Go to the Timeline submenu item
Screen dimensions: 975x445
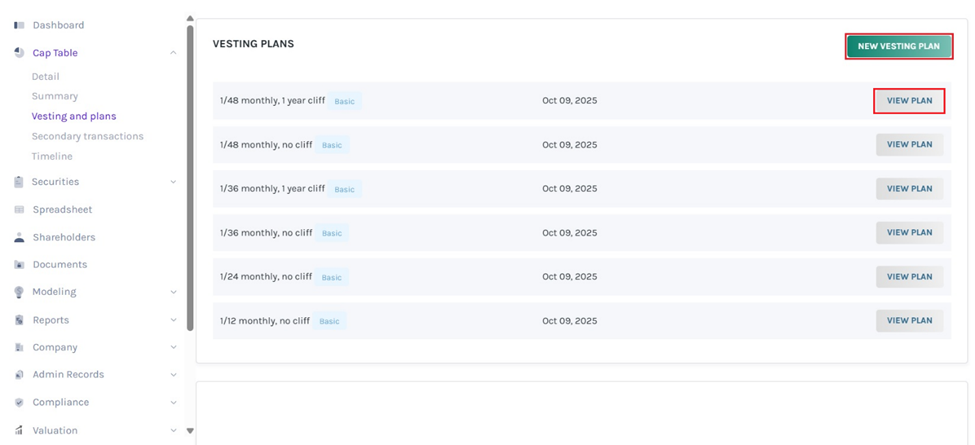pyautogui.click(x=52, y=156)
